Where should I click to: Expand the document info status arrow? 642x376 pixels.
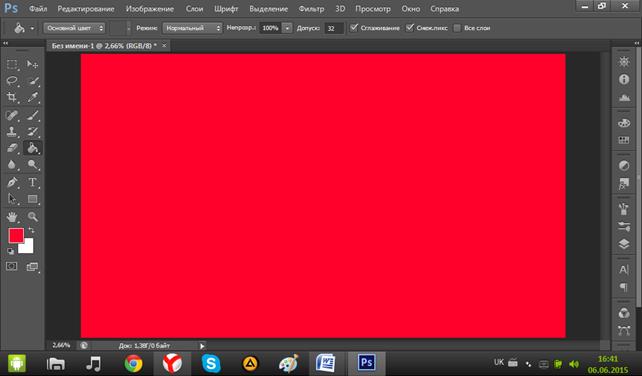[202, 346]
